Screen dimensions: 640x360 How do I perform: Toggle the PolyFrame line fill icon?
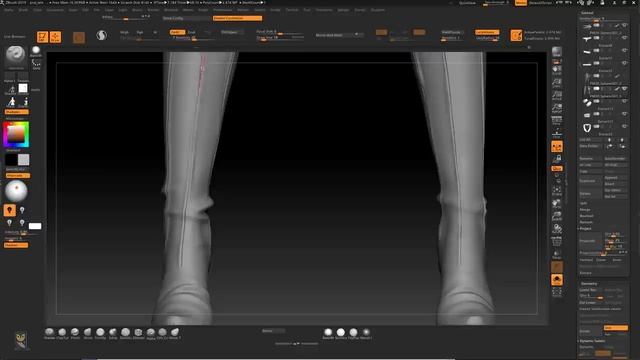tap(557, 242)
